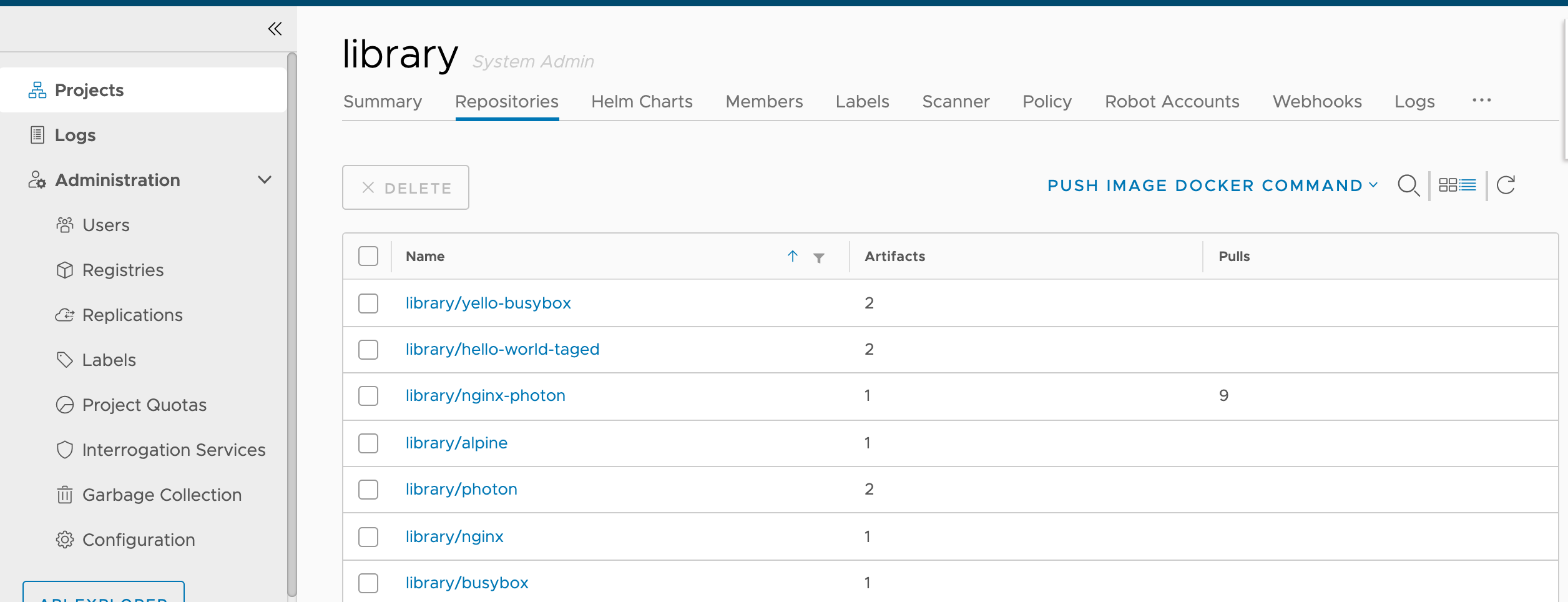Open library/nginx-photon repository link
The width and height of the screenshot is (1568, 602).
click(486, 395)
